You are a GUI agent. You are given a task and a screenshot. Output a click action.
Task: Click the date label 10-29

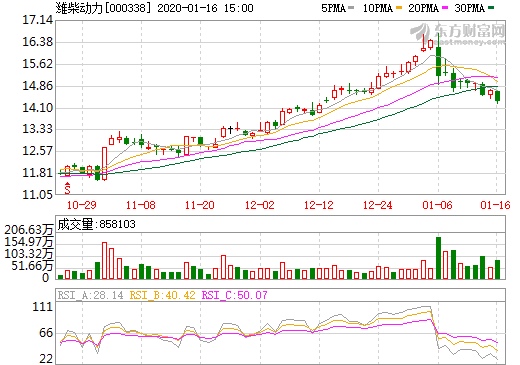82,205
